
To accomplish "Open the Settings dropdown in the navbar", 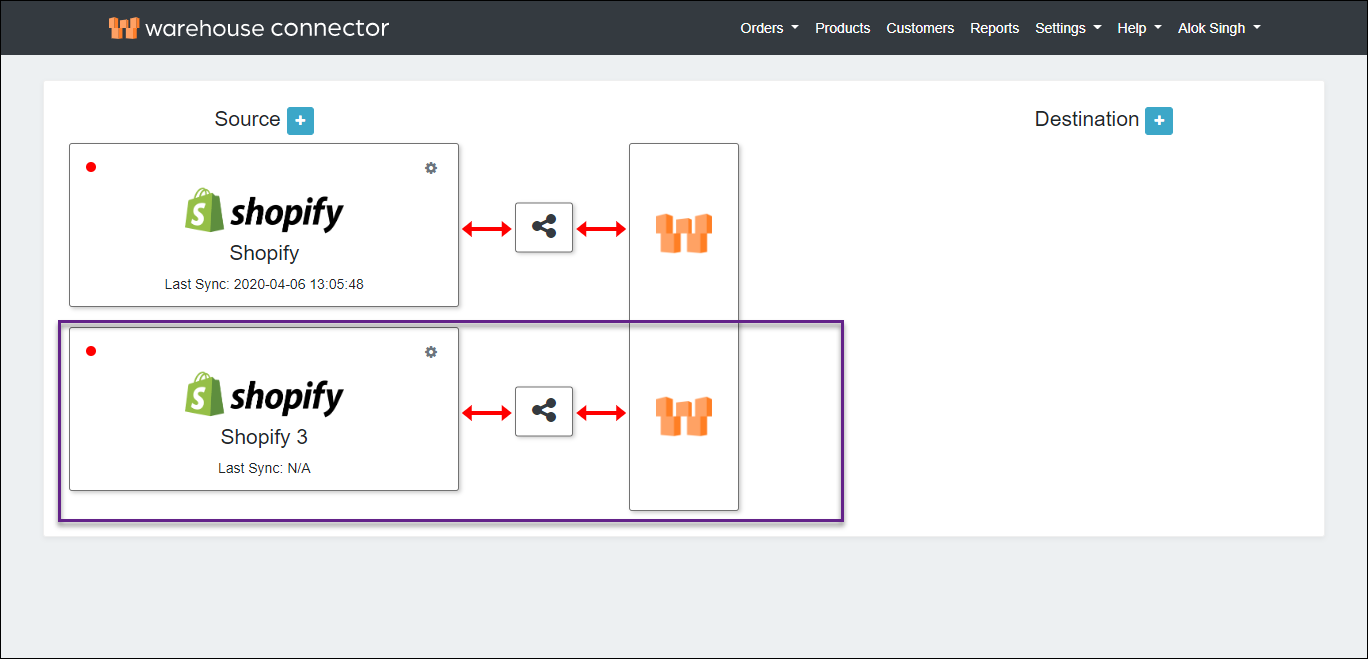I will [x=1067, y=28].
